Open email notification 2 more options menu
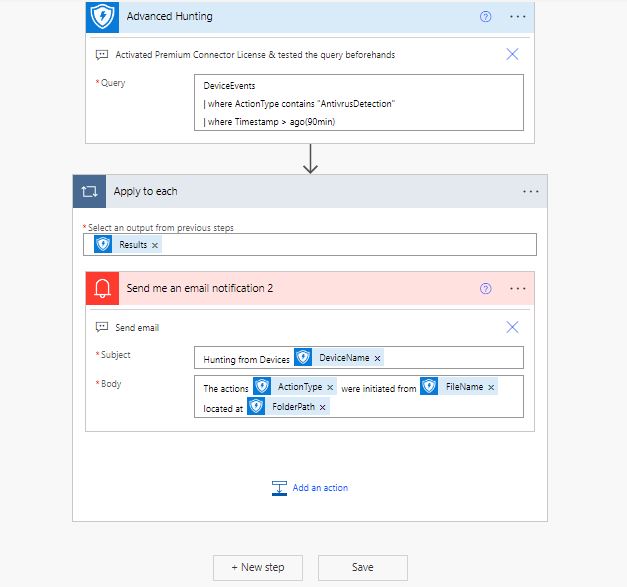Viewport: 627px width, 587px height. (518, 289)
